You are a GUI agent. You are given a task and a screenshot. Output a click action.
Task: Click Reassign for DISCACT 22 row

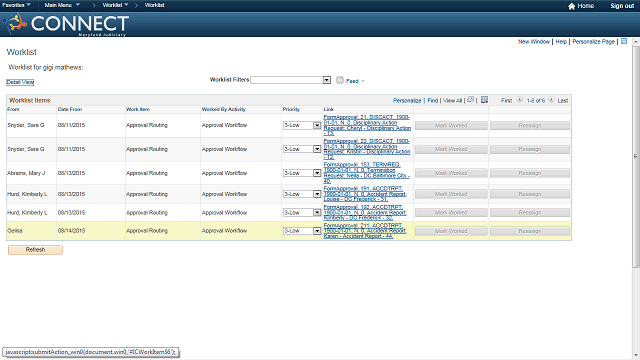pos(530,149)
